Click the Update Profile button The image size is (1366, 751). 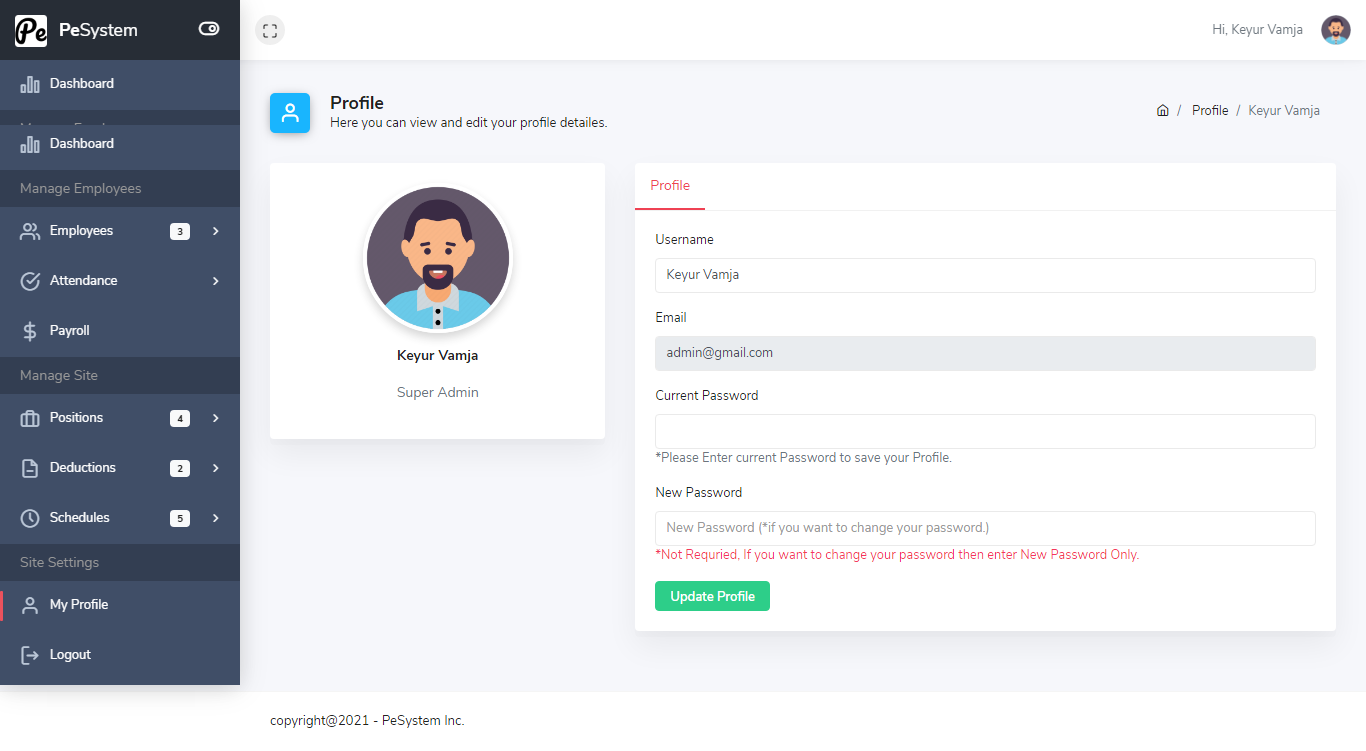click(x=712, y=596)
